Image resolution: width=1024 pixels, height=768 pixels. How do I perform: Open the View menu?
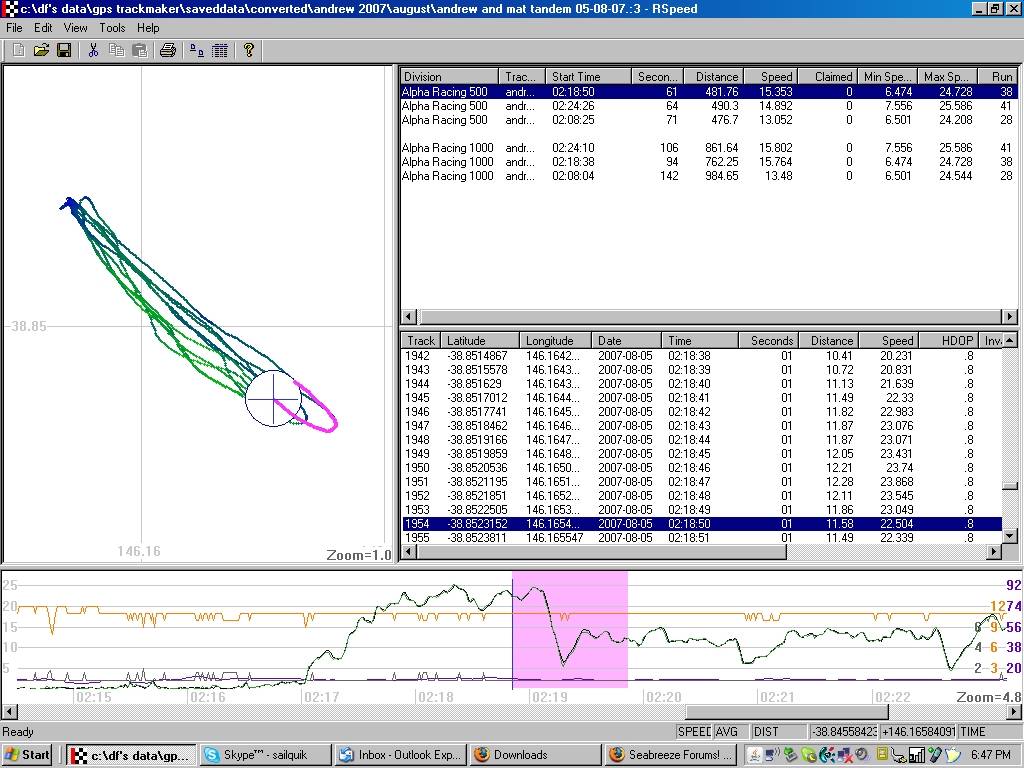coord(76,28)
